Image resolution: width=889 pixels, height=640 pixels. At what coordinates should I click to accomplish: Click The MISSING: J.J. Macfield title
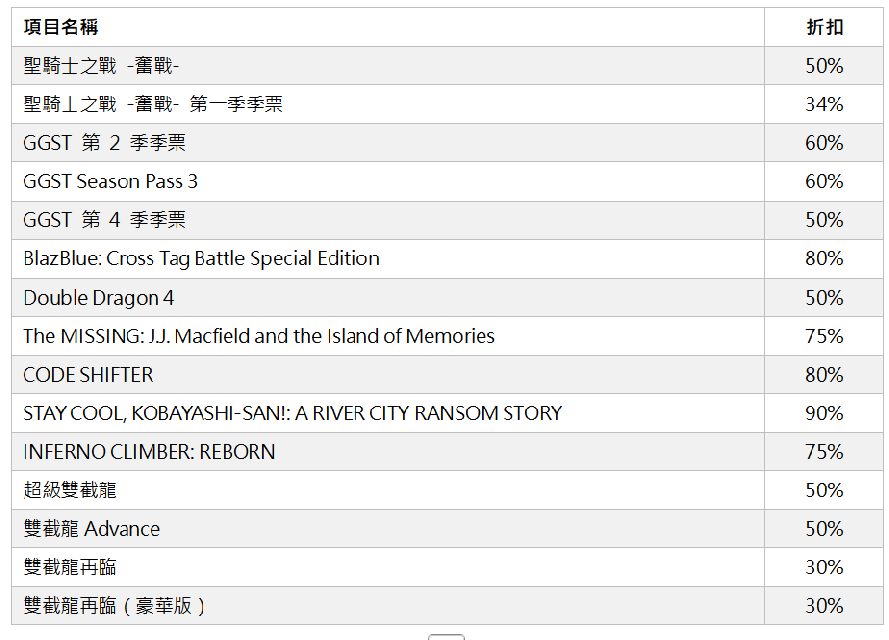(x=259, y=336)
